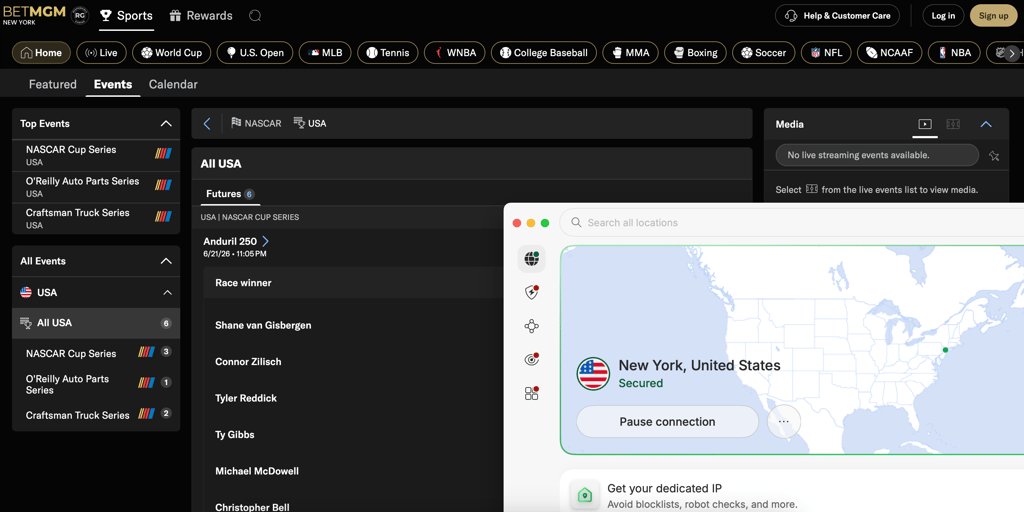This screenshot has width=1024, height=512.
Task: Open the World Cup sport pill
Action: [x=172, y=53]
